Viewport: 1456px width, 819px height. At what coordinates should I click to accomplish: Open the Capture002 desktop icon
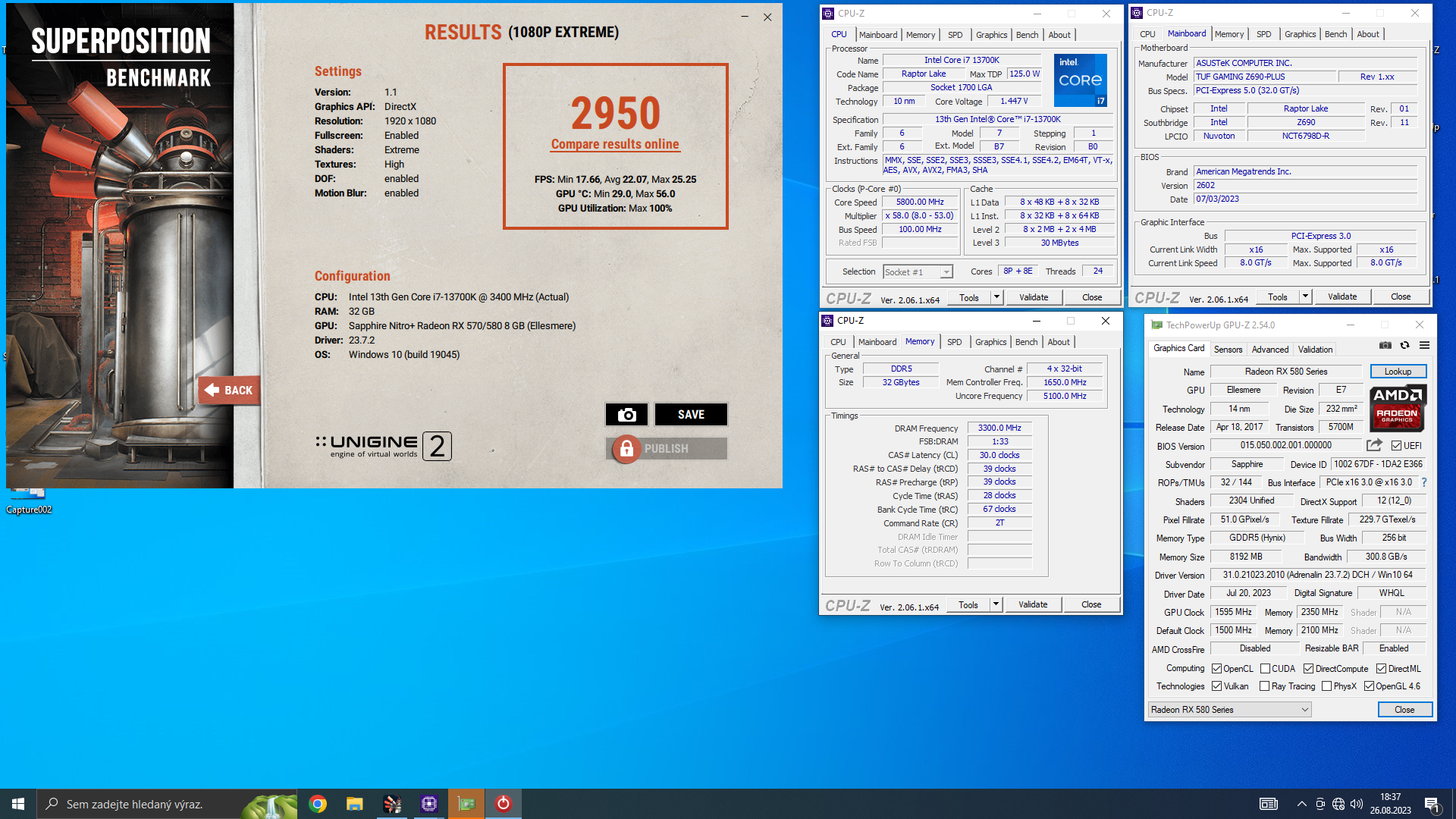29,500
